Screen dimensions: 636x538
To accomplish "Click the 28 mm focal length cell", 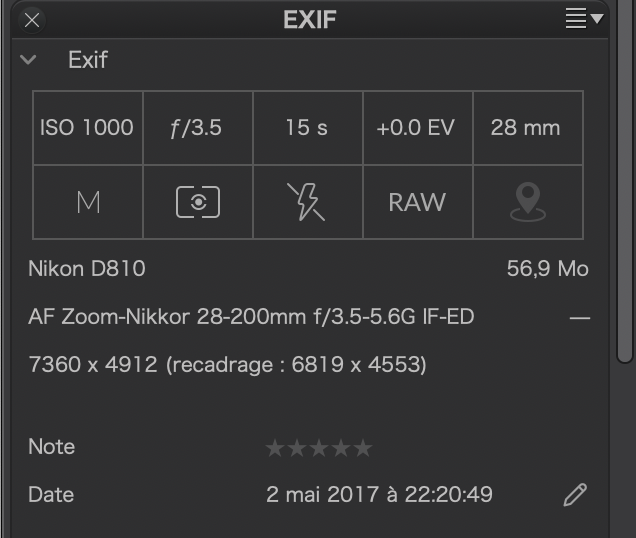I will pos(526,128).
